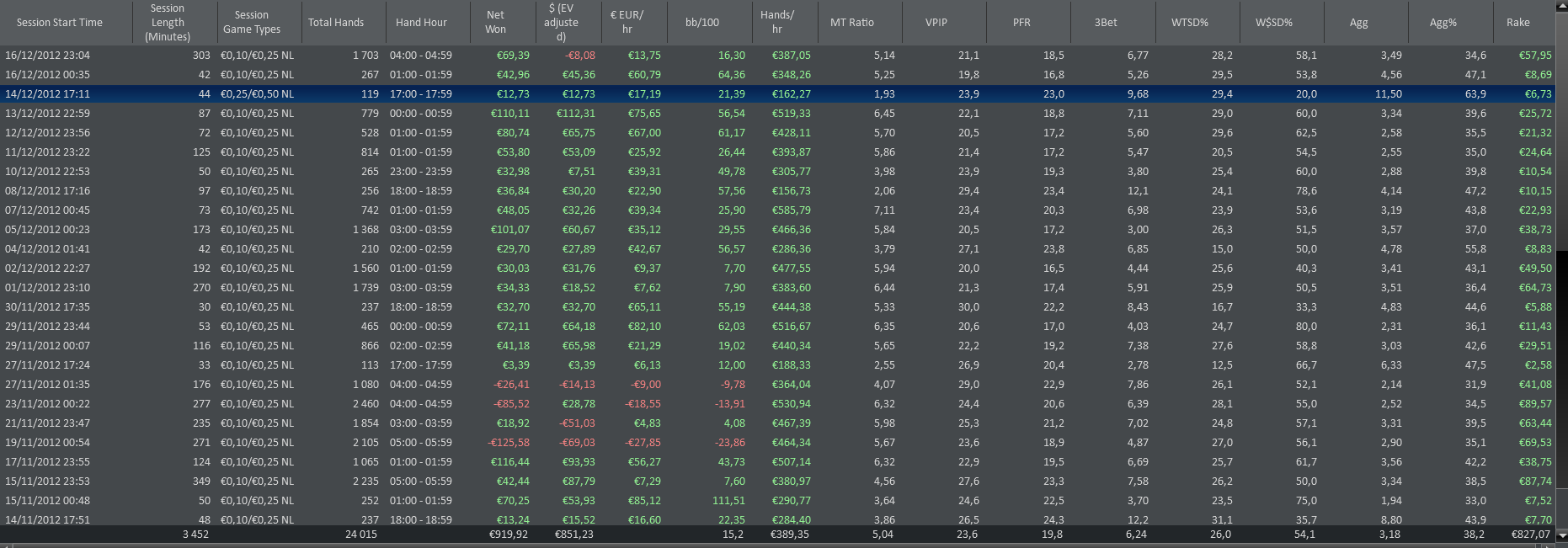Viewport: 1568px width, 548px height.
Task: Click the Session Game Types column header
Action: (252, 23)
